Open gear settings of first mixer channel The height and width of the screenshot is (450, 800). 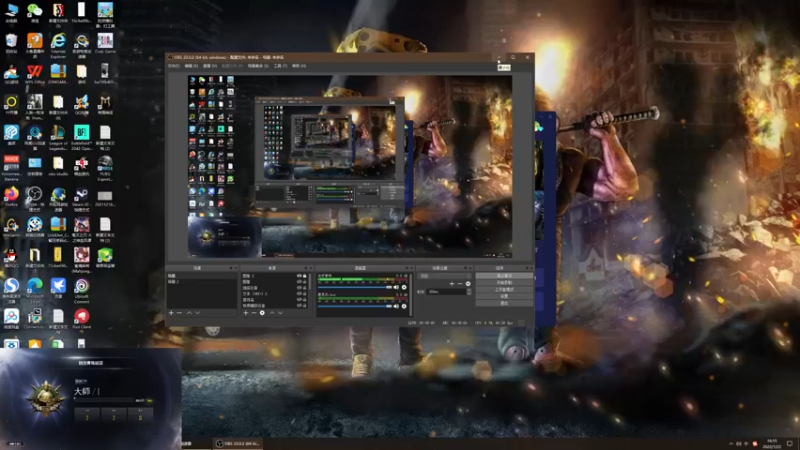pos(404,287)
